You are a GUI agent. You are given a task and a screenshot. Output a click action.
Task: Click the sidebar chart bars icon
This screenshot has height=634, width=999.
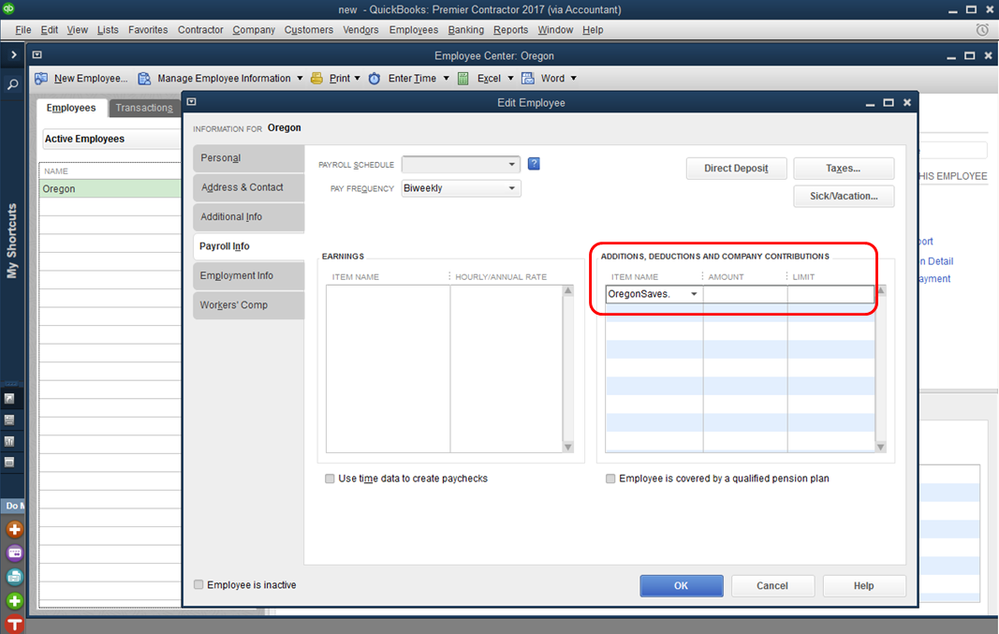point(10,441)
